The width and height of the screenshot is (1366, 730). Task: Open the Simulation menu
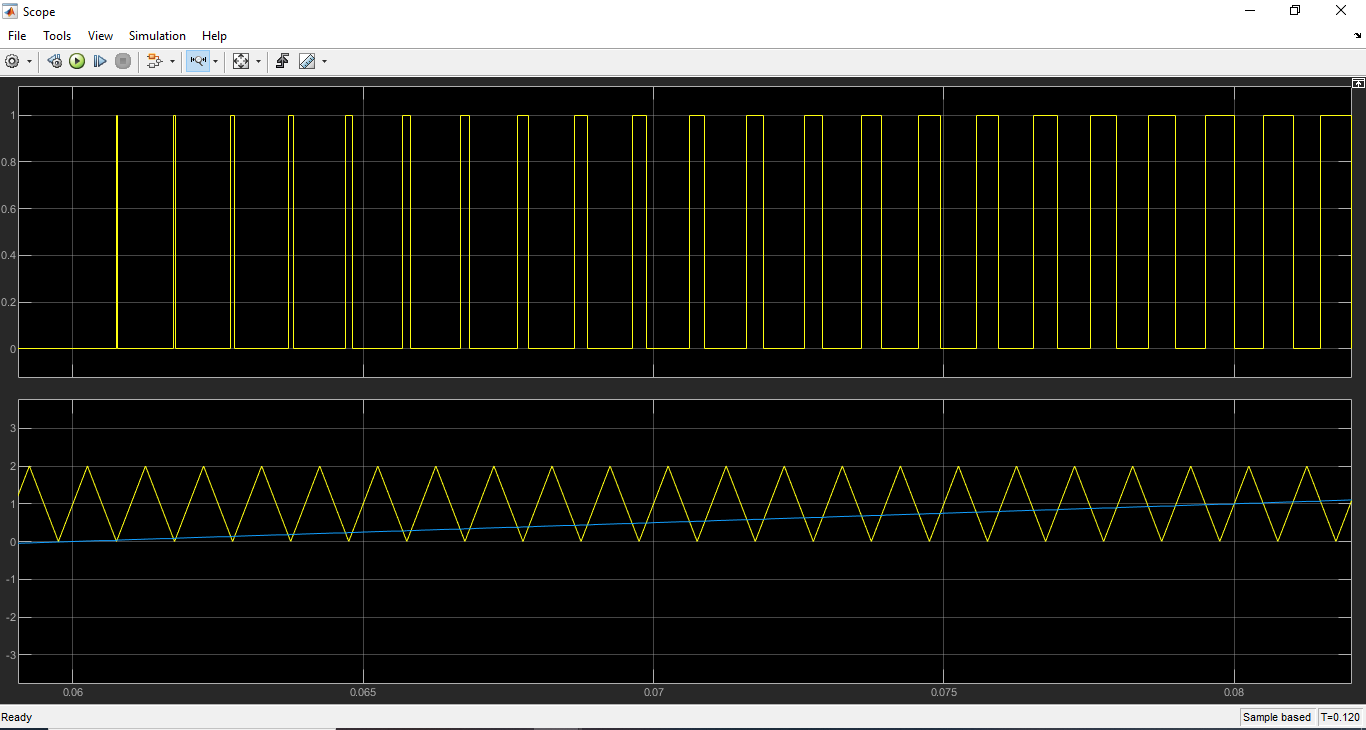point(157,35)
